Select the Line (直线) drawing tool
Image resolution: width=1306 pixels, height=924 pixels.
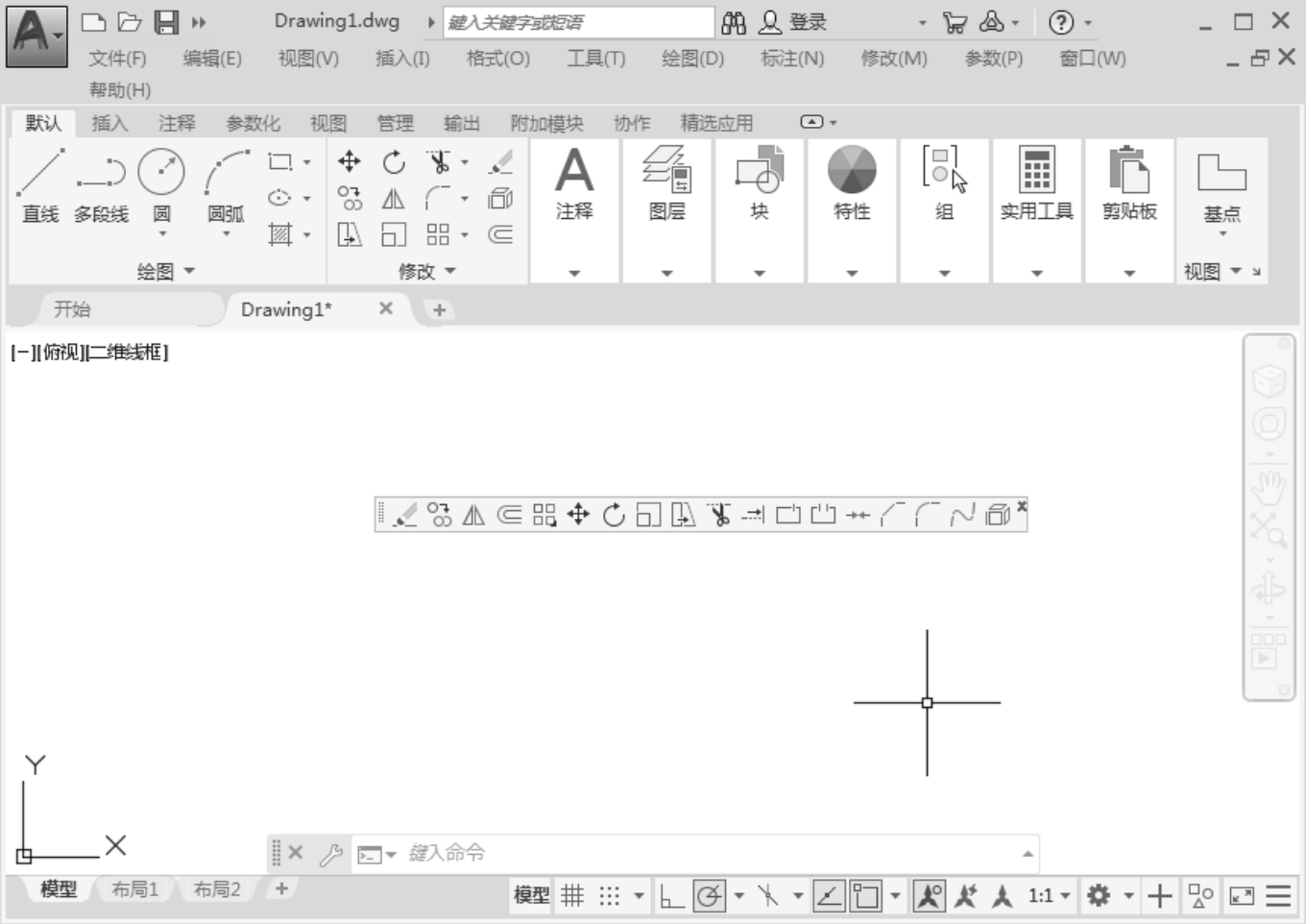tap(40, 185)
